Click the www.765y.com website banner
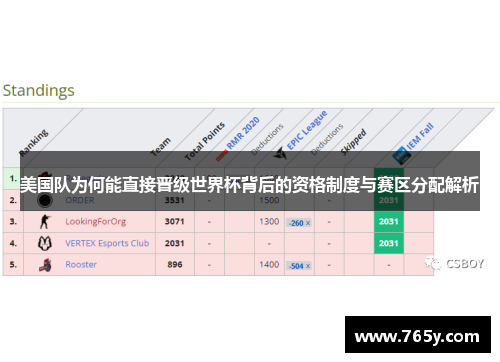The height and width of the screenshot is (362, 500). pos(418,334)
